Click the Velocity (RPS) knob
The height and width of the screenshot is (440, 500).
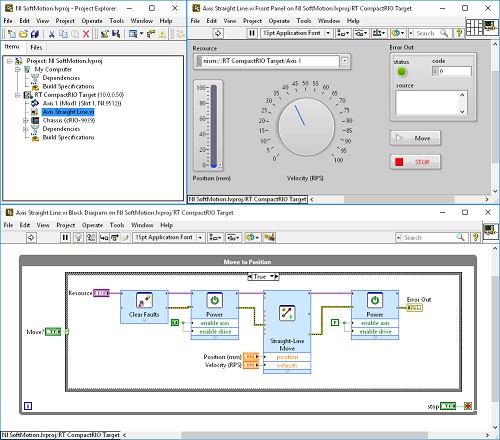306,127
